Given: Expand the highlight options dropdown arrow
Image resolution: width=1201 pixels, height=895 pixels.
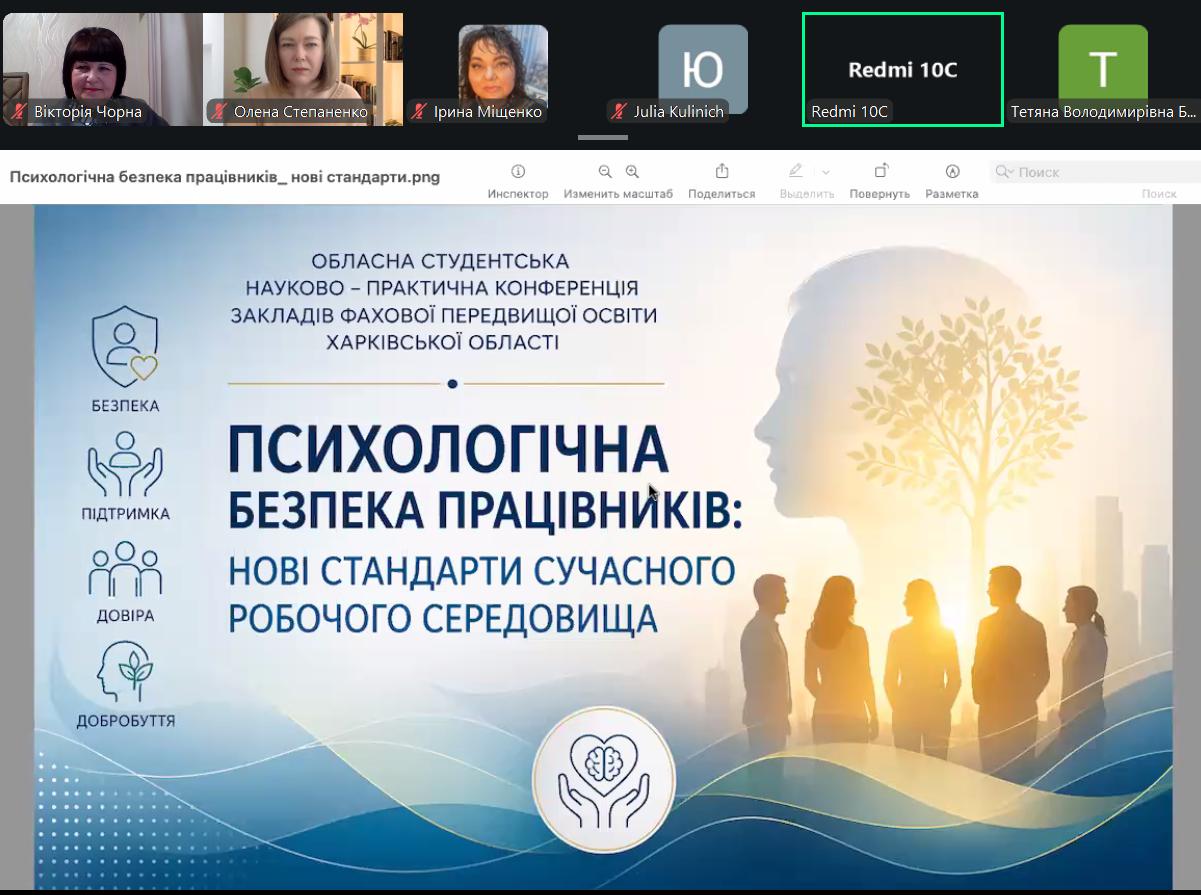Looking at the screenshot, I should click(826, 172).
